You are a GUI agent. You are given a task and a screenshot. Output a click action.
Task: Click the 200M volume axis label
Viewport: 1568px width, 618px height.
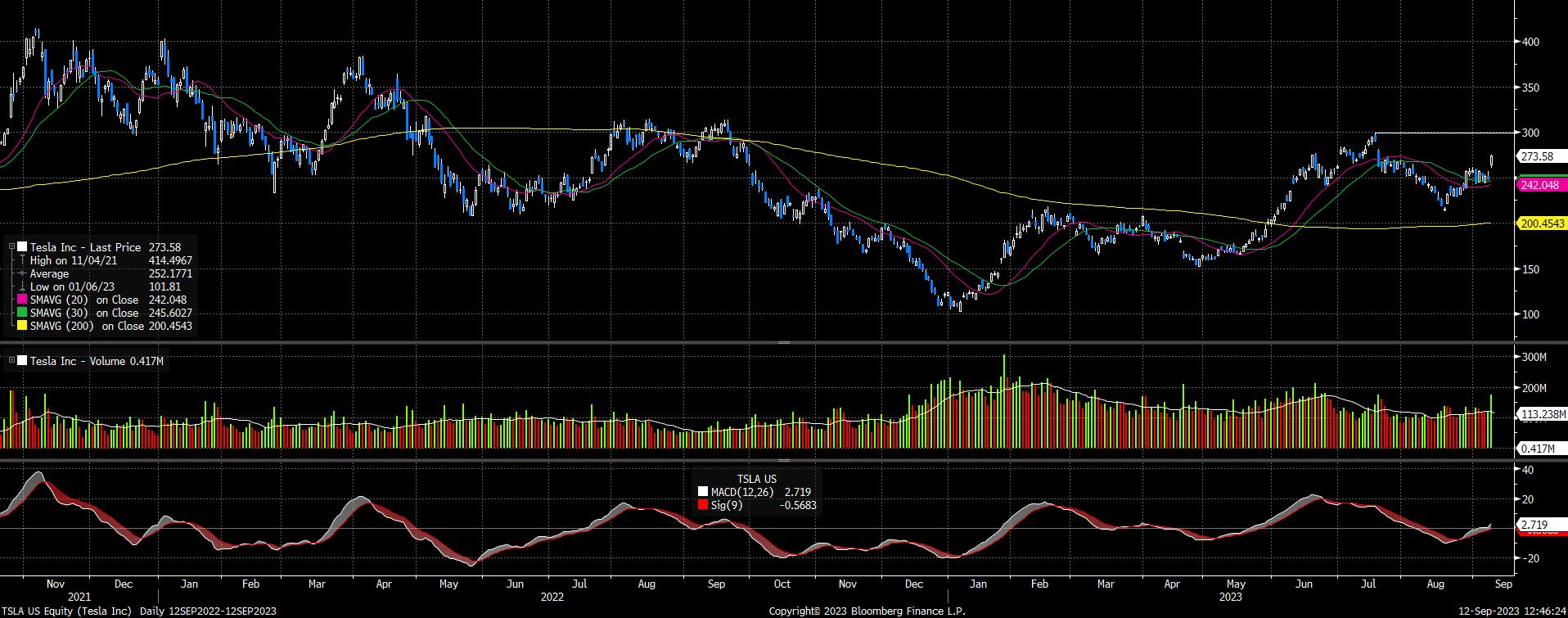[x=1533, y=388]
